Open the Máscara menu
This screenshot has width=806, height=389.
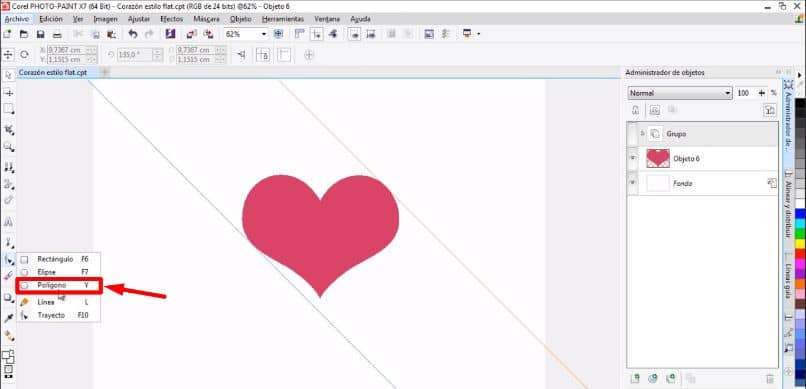point(207,19)
